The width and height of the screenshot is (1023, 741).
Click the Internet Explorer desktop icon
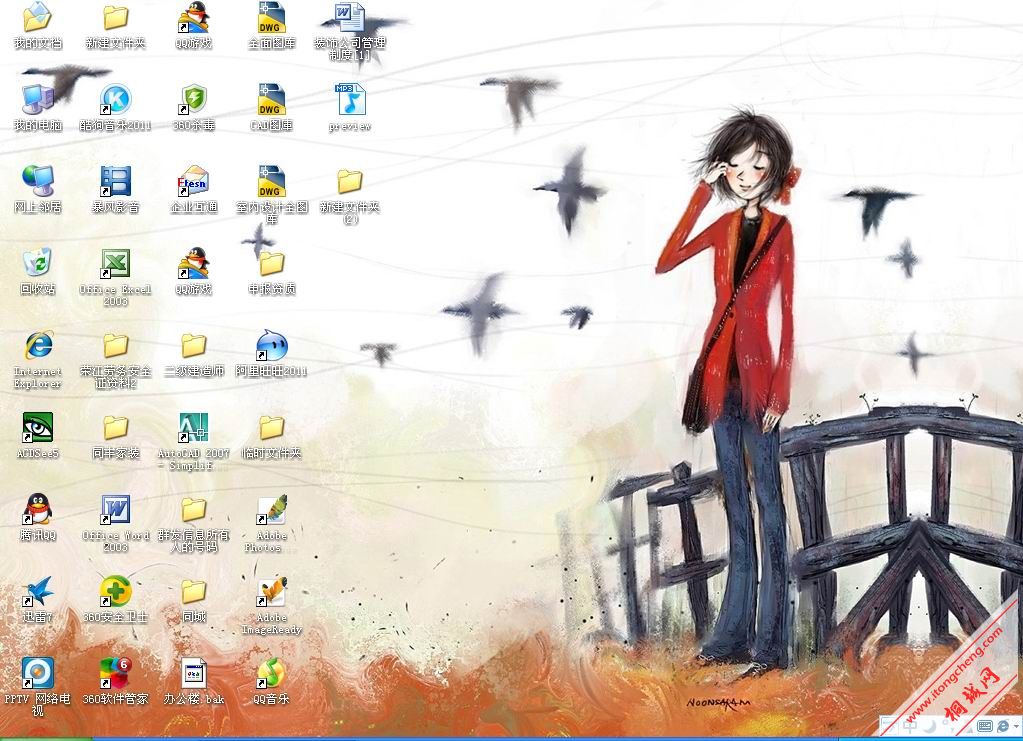coord(38,346)
